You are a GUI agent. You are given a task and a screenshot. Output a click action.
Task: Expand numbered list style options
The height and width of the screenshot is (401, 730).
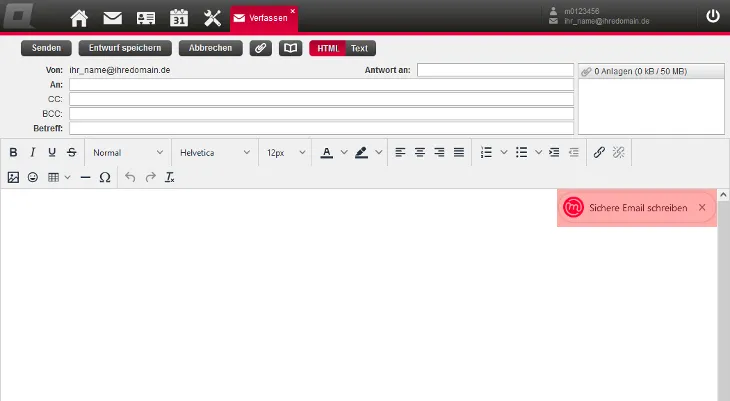click(504, 152)
